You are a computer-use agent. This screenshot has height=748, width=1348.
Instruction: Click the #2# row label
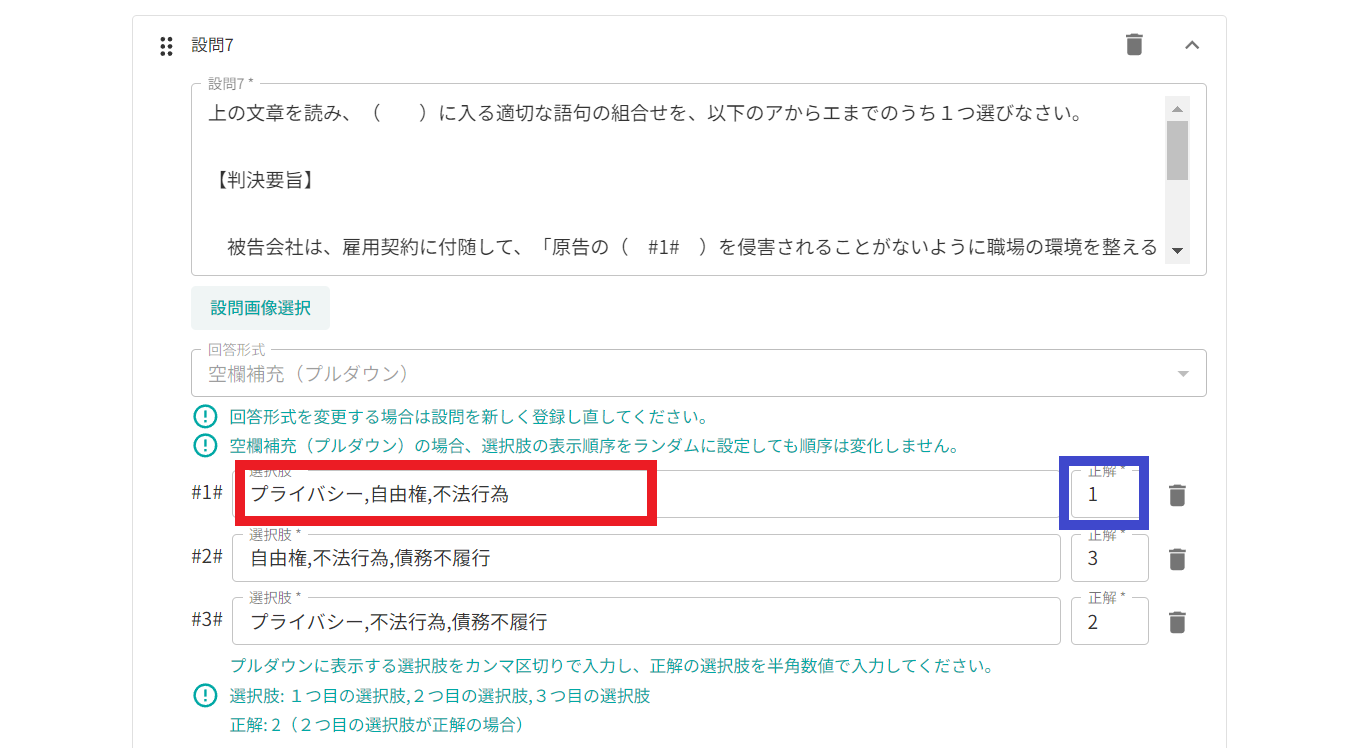click(207, 556)
